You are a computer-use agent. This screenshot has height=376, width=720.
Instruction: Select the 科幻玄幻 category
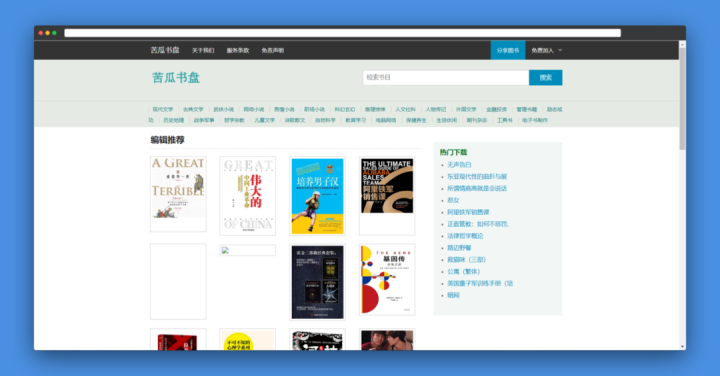pyautogui.click(x=344, y=109)
